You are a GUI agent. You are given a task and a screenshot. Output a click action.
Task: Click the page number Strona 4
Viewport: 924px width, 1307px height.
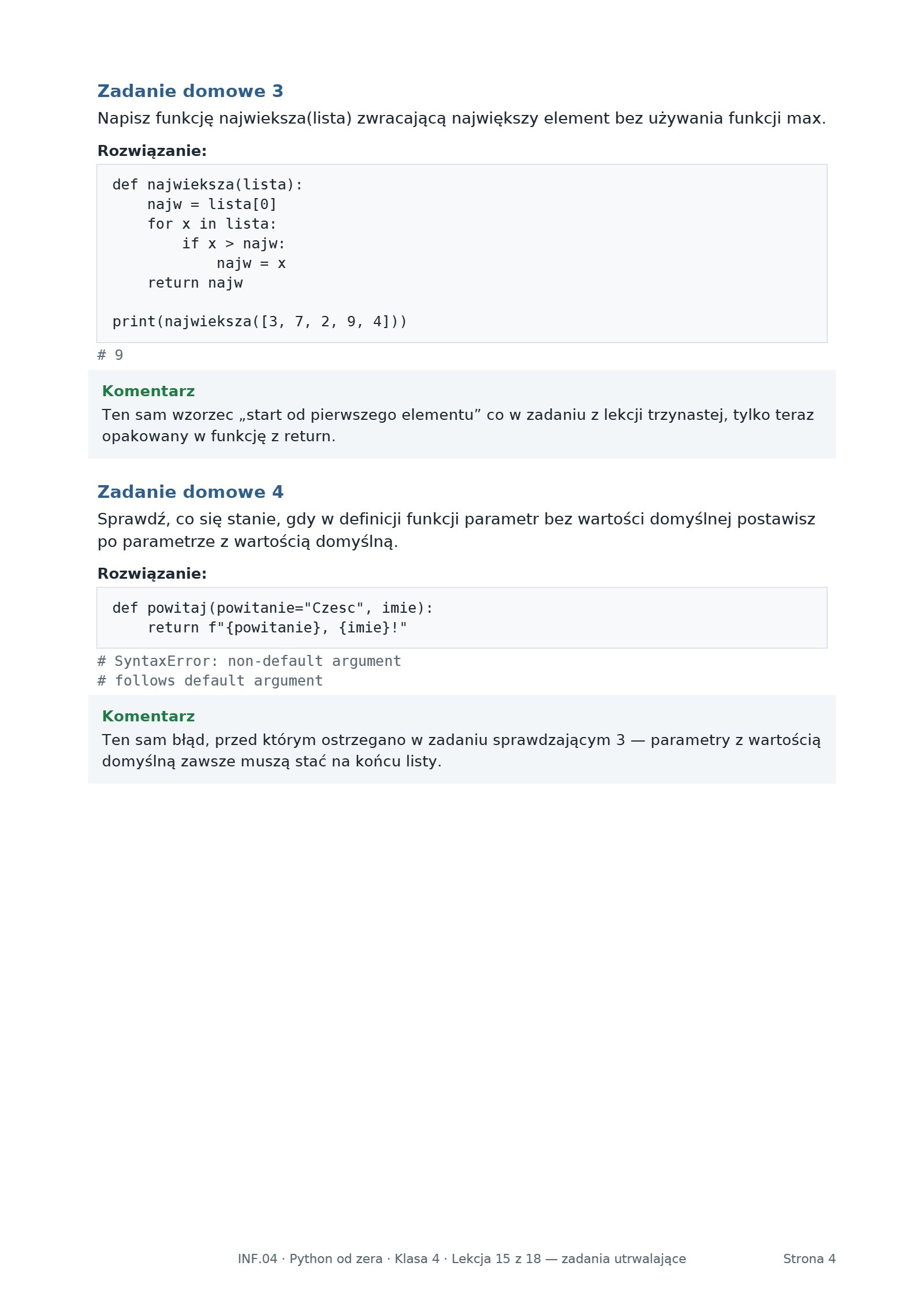click(x=809, y=1259)
